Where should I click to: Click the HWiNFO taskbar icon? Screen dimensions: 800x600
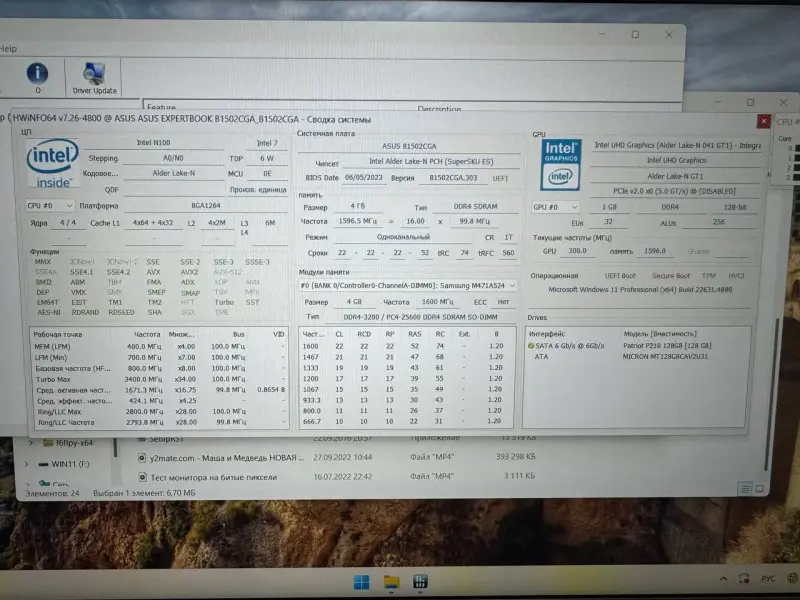420,582
